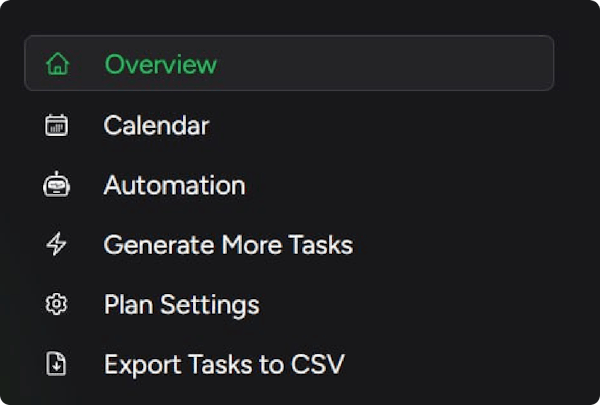The height and width of the screenshot is (405, 600).
Task: Choose Generate More Tasks
Action: (228, 245)
